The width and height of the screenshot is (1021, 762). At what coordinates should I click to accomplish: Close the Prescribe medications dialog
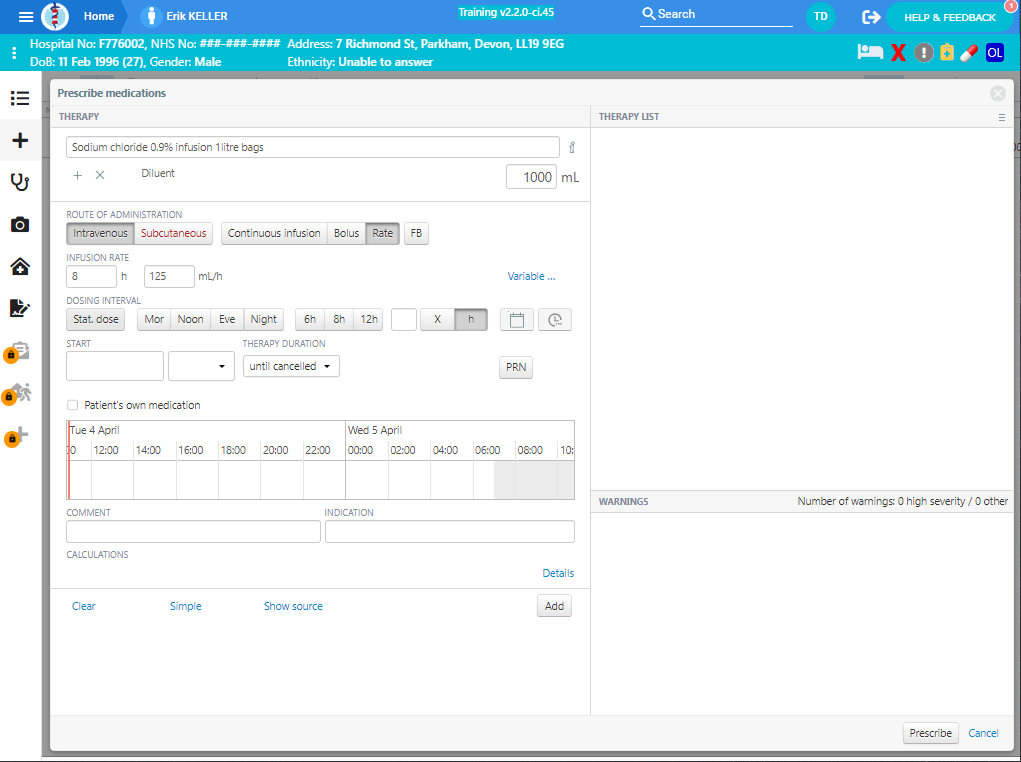pyautogui.click(x=998, y=94)
